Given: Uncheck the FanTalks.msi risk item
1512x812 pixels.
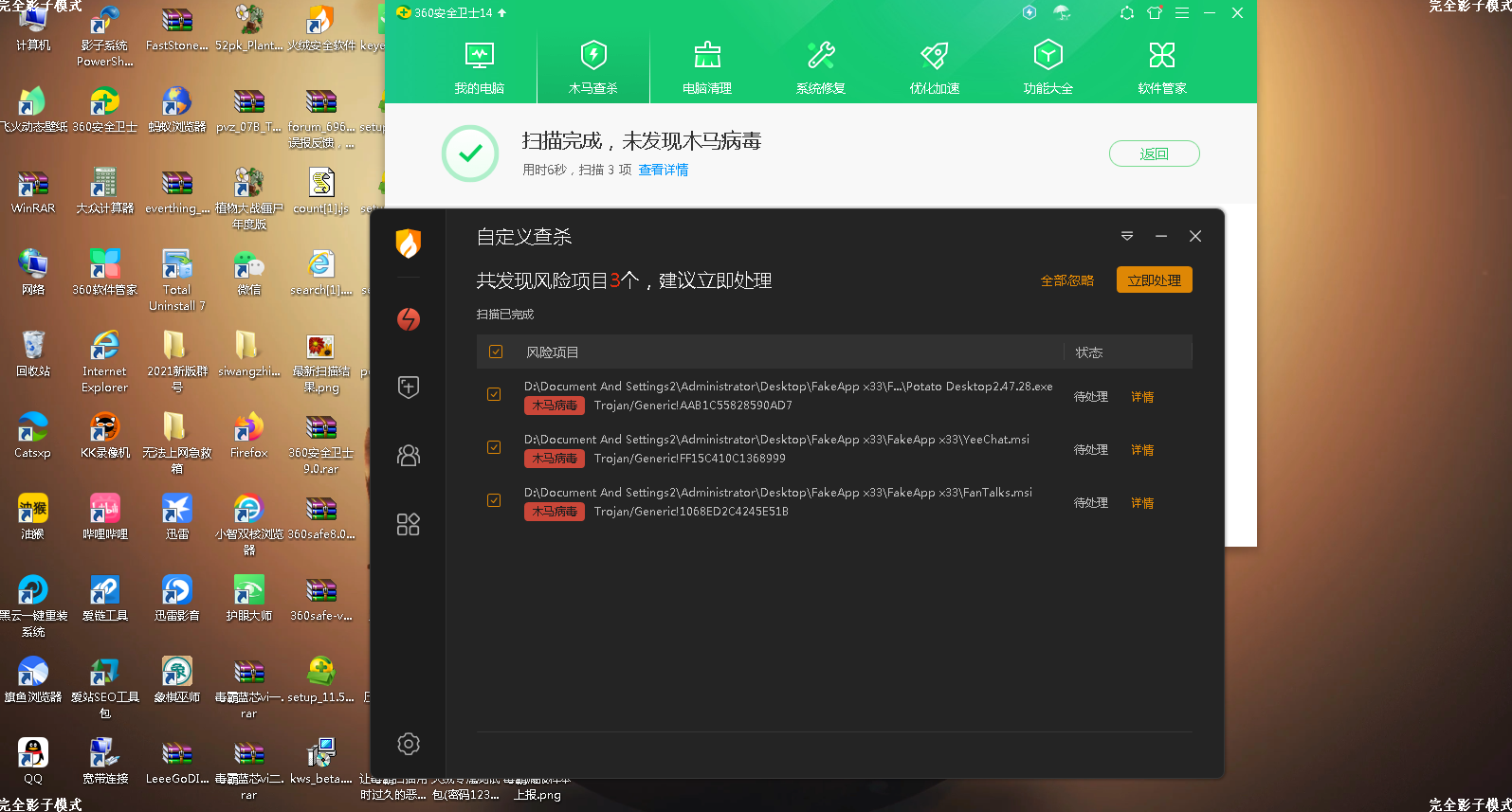Looking at the screenshot, I should [x=494, y=500].
